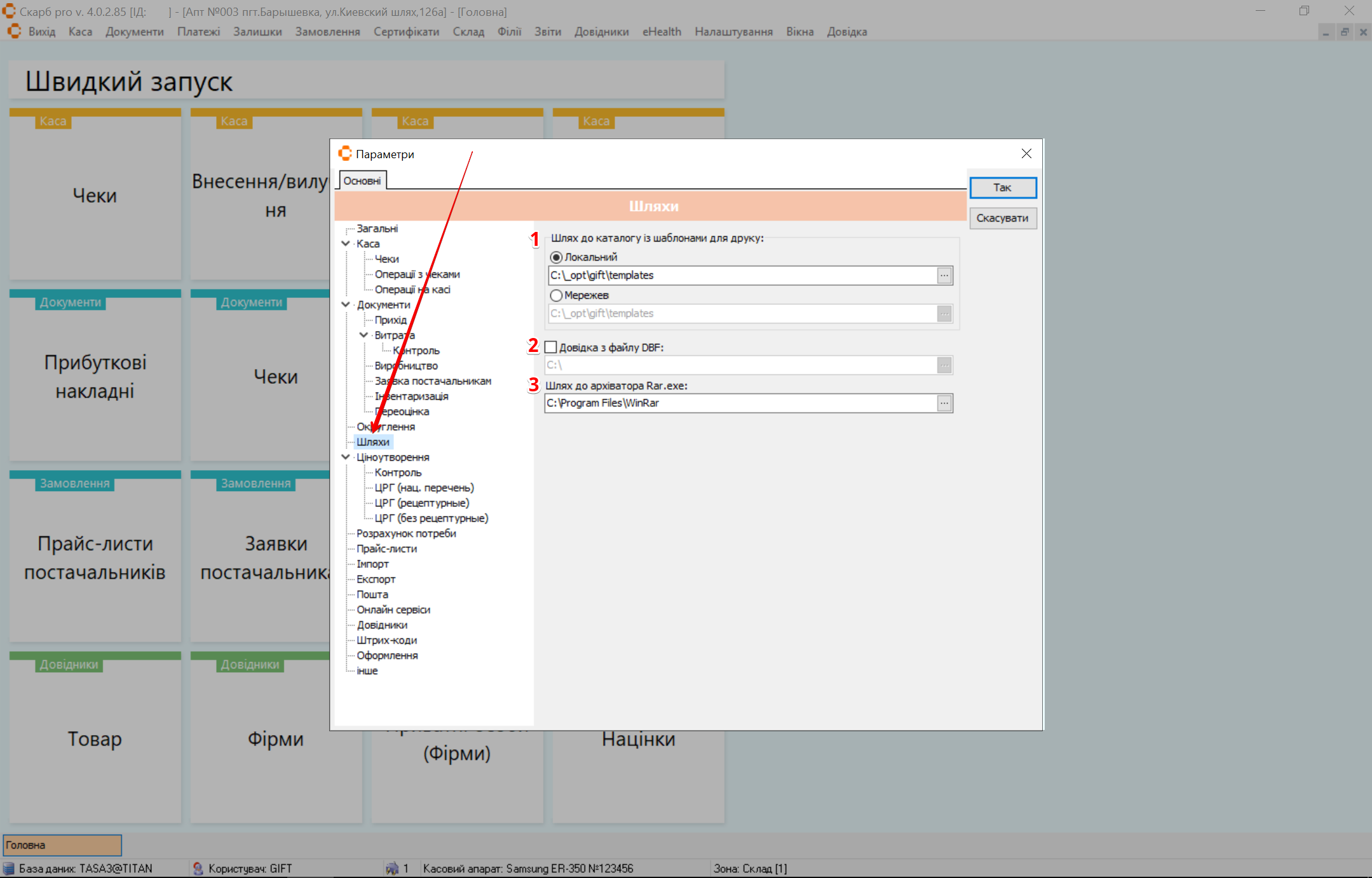The width and height of the screenshot is (1372, 878).
Task: Select Онлайн сервіси in settings tree
Action: 393,610
